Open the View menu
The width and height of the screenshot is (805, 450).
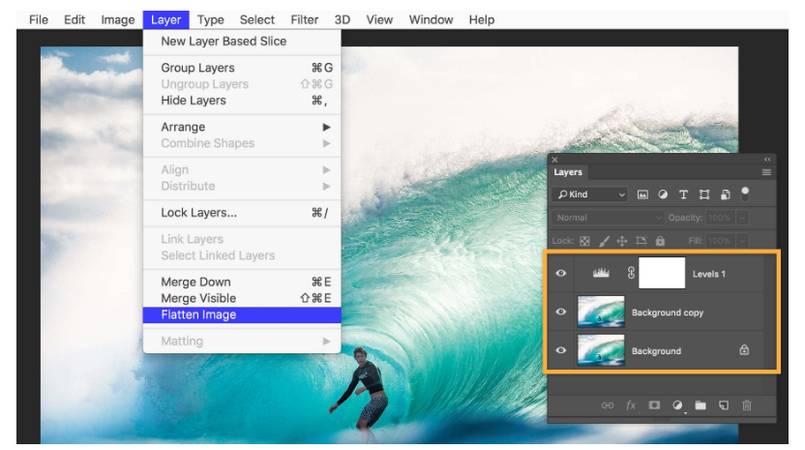coord(379,19)
